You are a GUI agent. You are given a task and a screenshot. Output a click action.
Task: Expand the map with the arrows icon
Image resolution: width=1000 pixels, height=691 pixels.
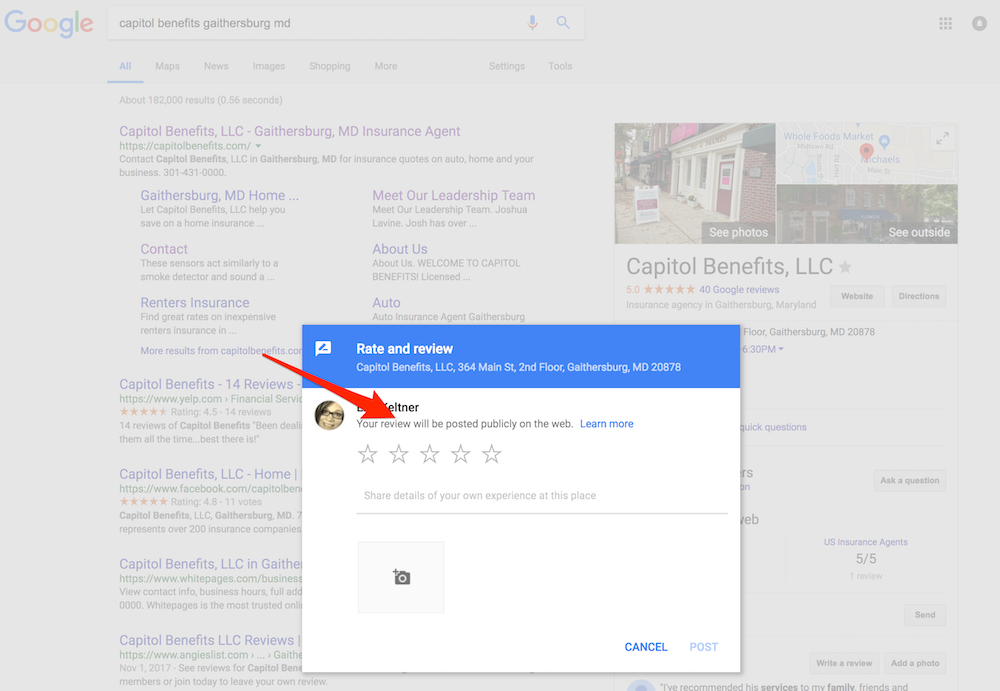[x=942, y=138]
